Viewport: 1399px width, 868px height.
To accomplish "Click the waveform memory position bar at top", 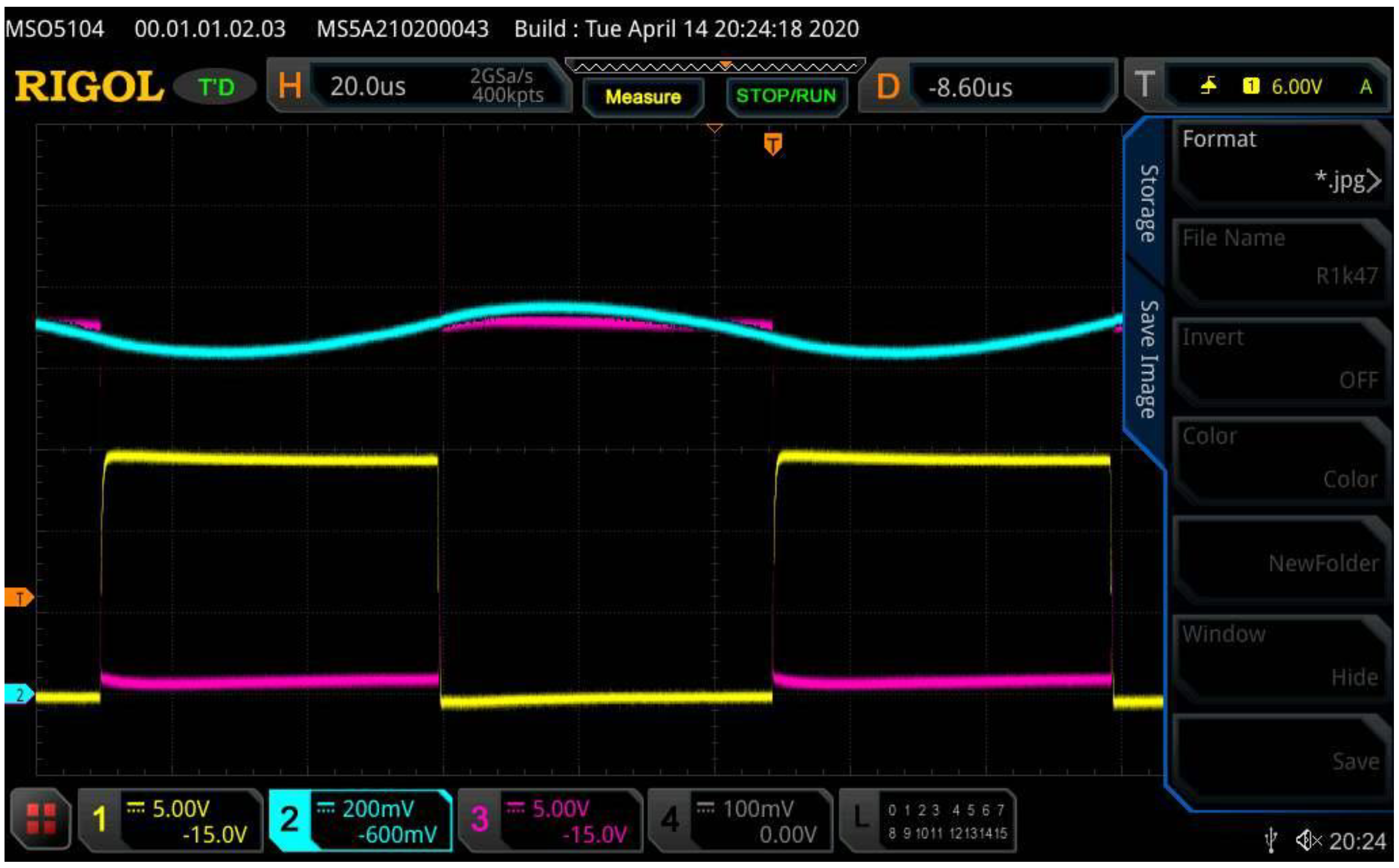I will [x=715, y=66].
